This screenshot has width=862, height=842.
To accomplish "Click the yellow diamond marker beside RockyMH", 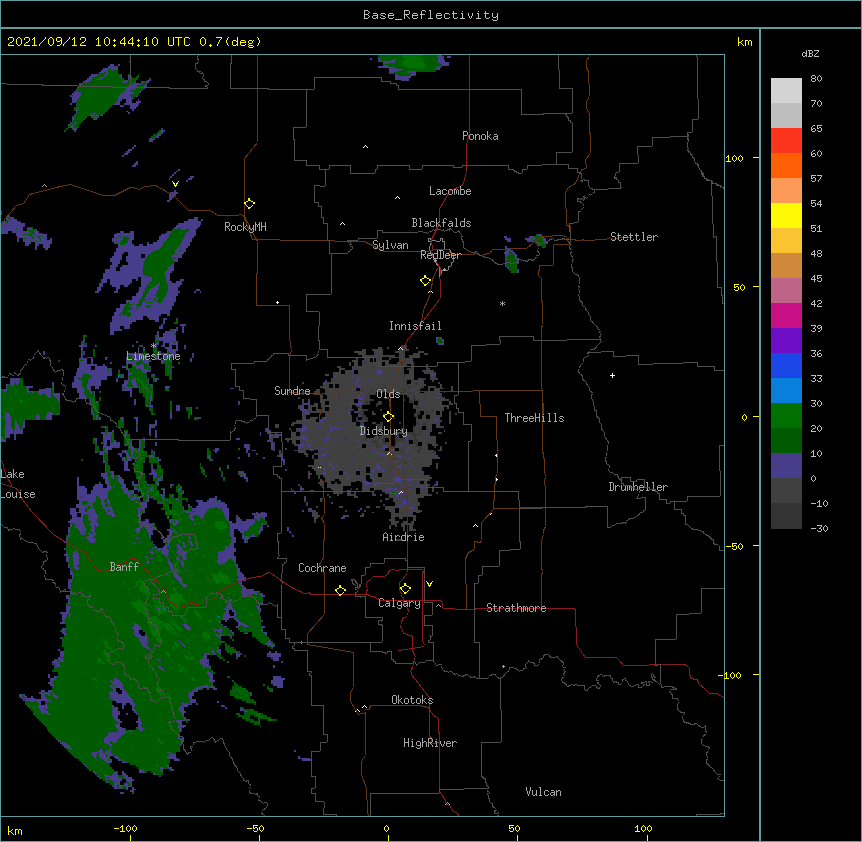I will click(249, 204).
